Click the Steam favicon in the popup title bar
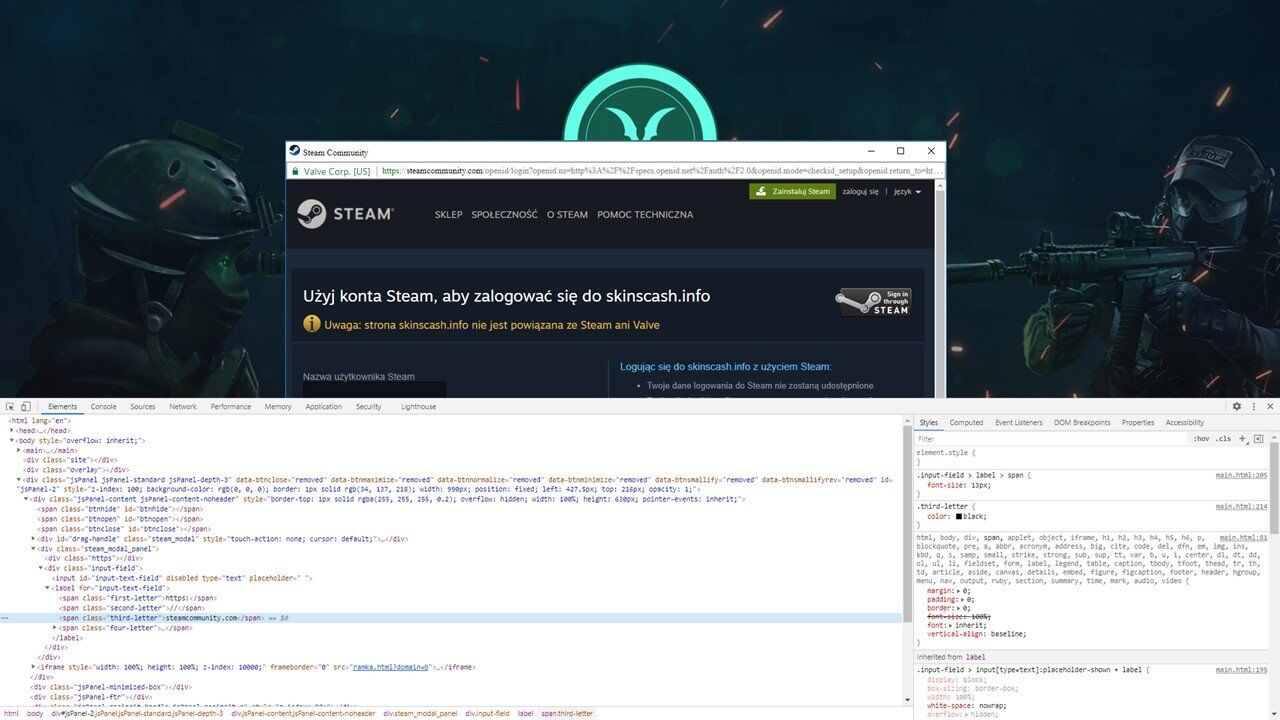 point(295,151)
